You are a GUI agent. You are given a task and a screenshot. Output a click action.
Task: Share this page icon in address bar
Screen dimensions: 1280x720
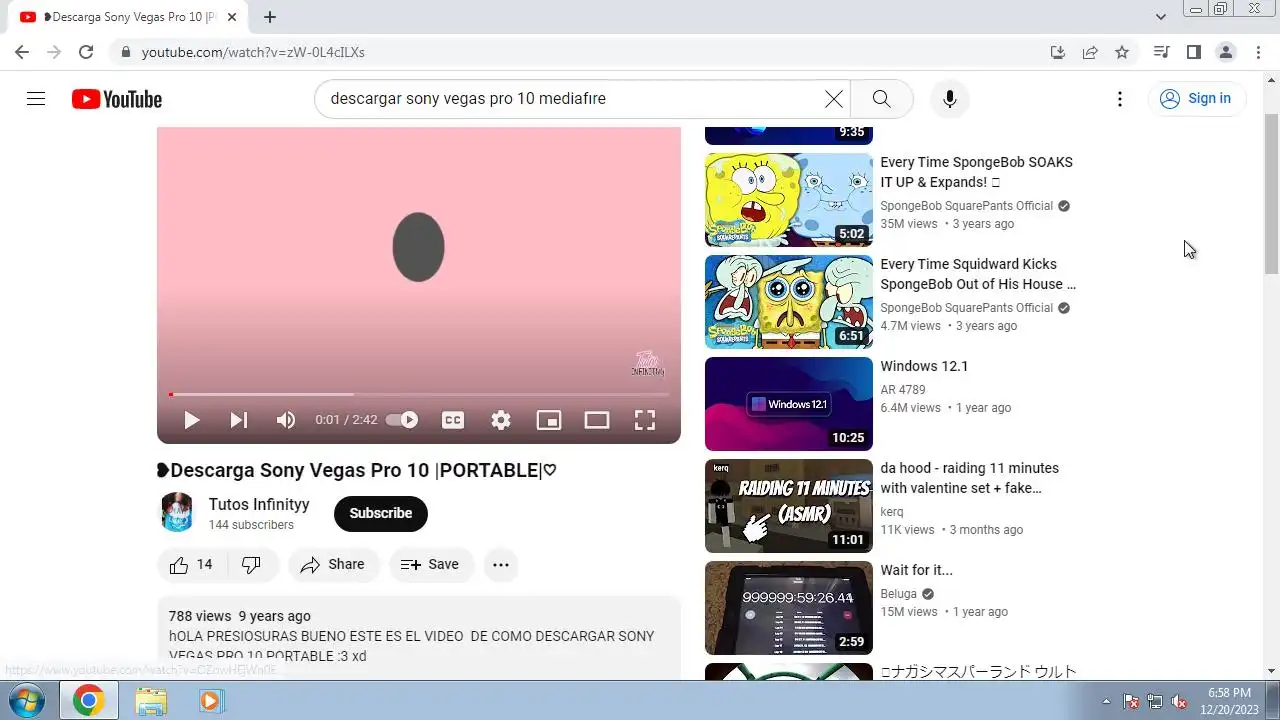[1090, 52]
